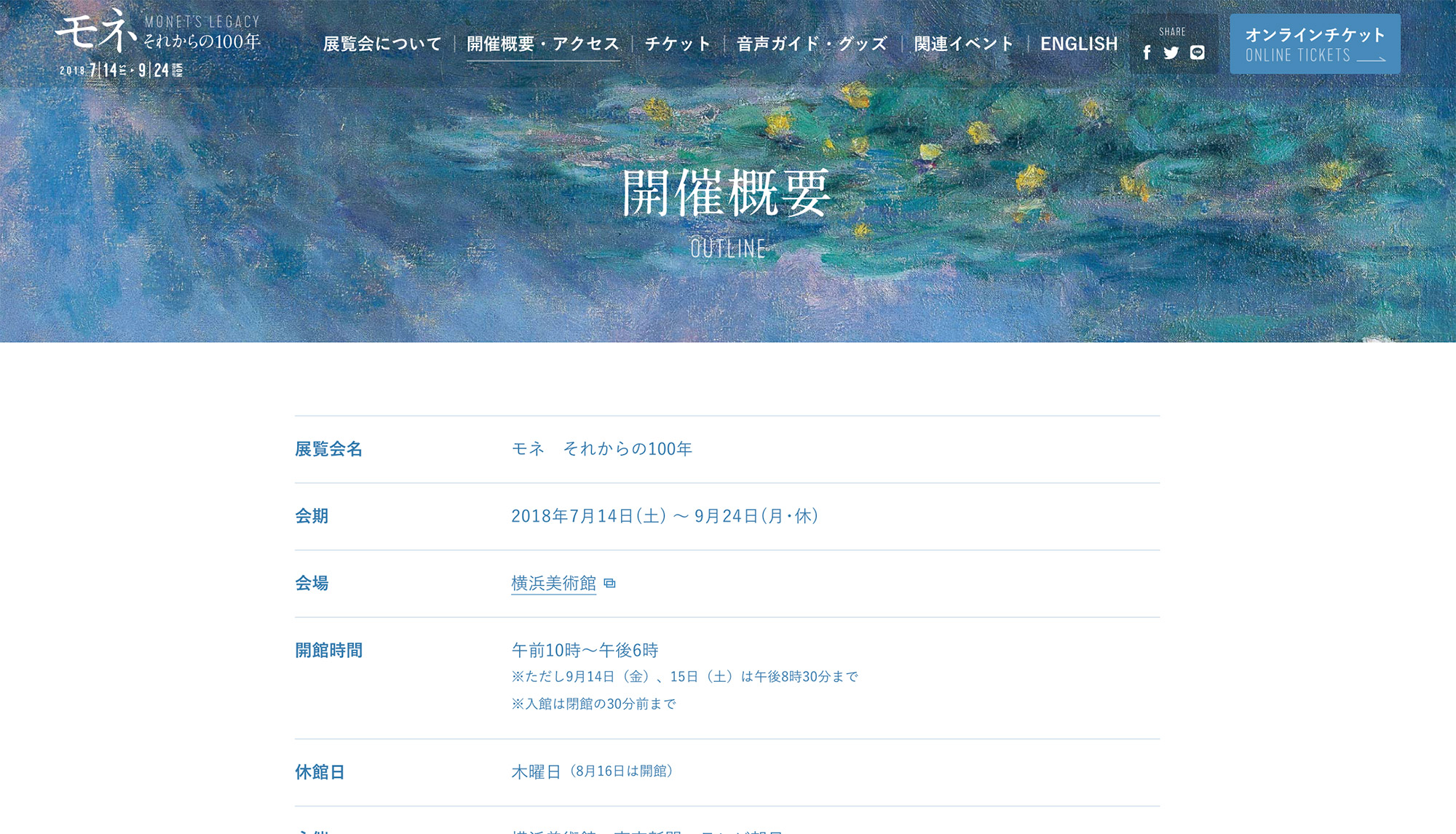Click the 会期 row label
1456x834 pixels.
pos(312,516)
